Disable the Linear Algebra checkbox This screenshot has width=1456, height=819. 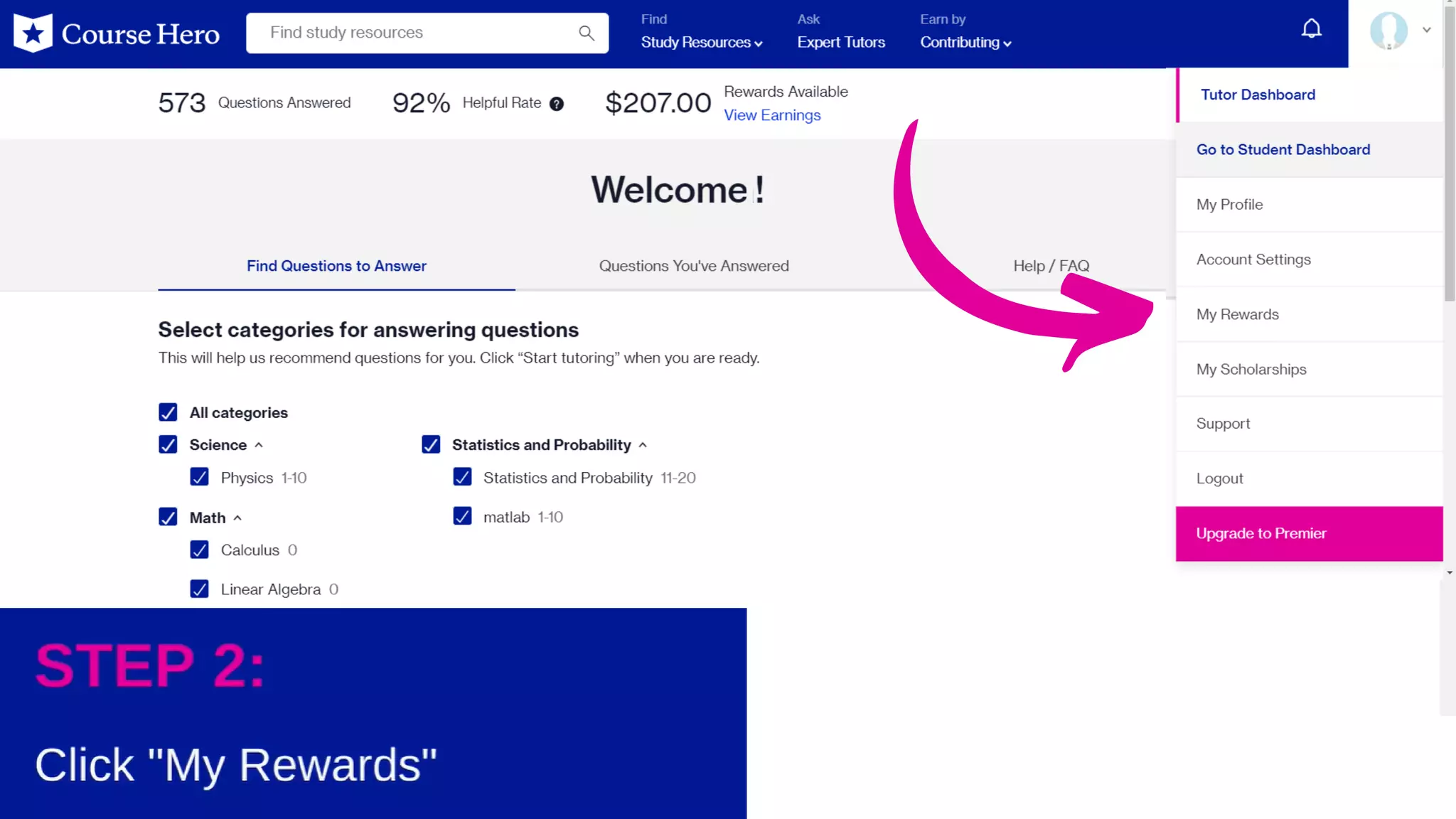pyautogui.click(x=199, y=589)
